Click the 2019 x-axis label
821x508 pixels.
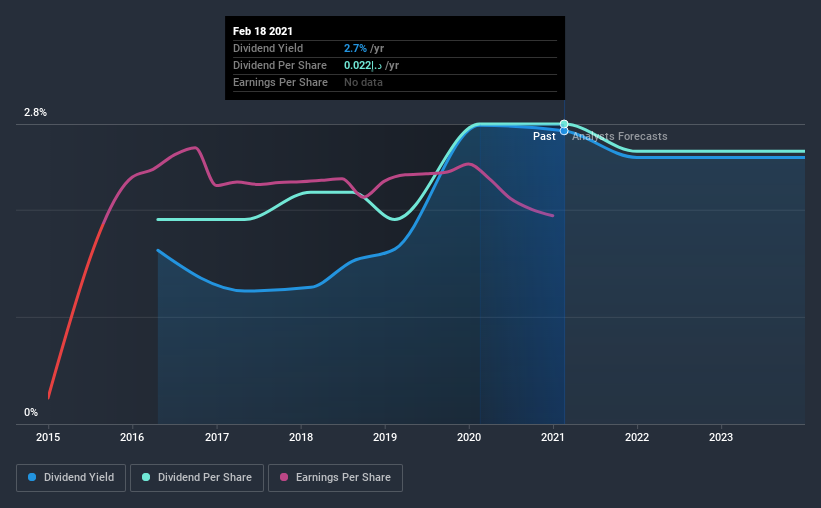[385, 437]
